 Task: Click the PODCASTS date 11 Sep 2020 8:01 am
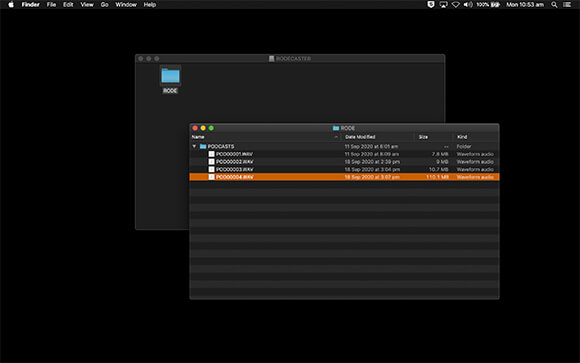click(x=371, y=147)
